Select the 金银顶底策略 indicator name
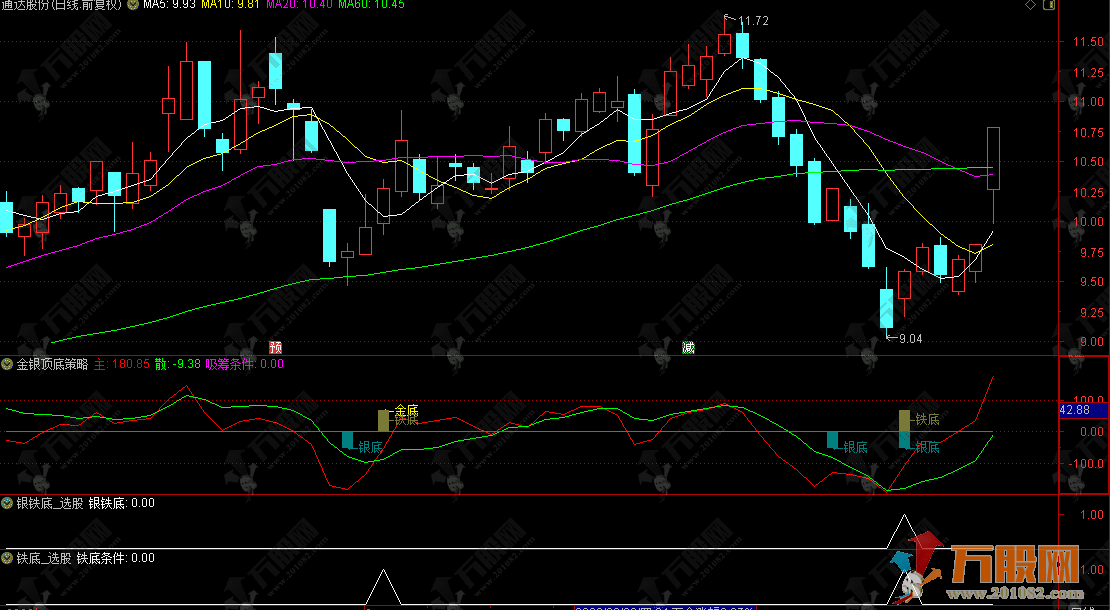The image size is (1110, 610). point(53,365)
